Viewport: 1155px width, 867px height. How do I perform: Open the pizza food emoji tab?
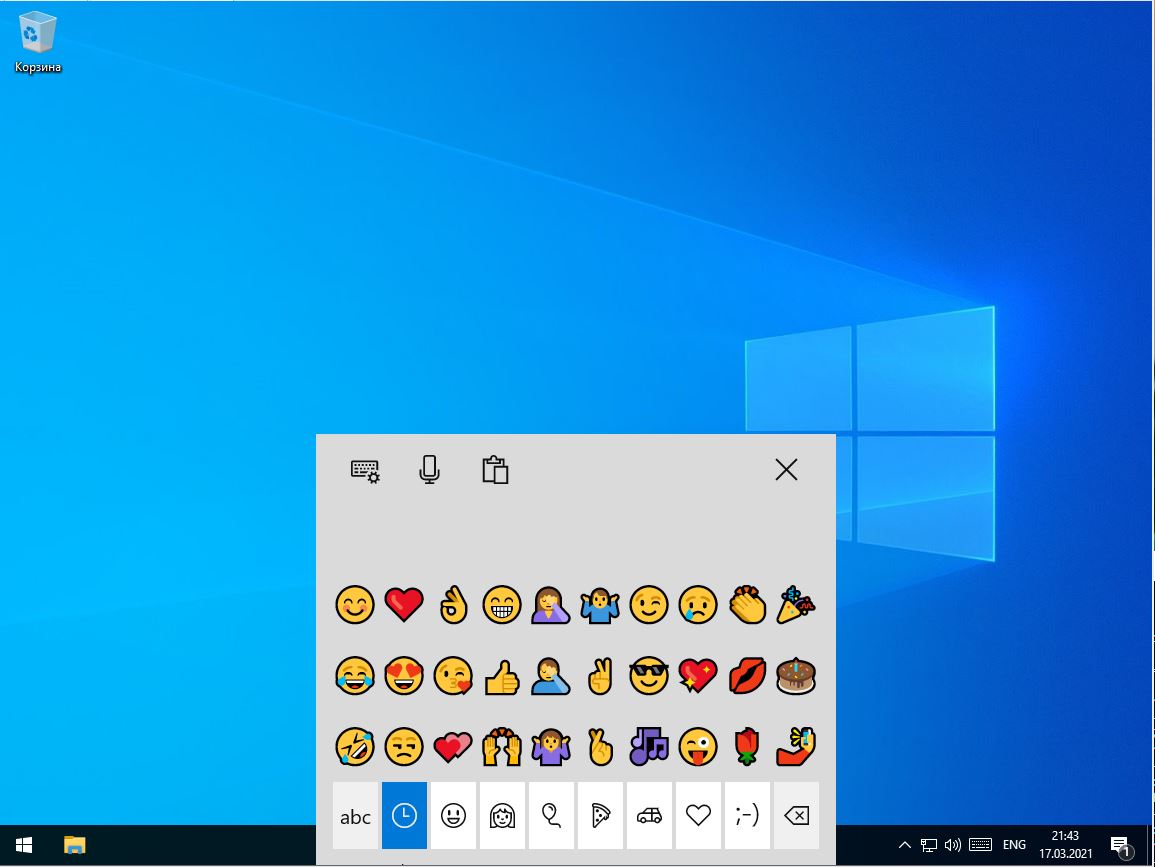tap(600, 815)
